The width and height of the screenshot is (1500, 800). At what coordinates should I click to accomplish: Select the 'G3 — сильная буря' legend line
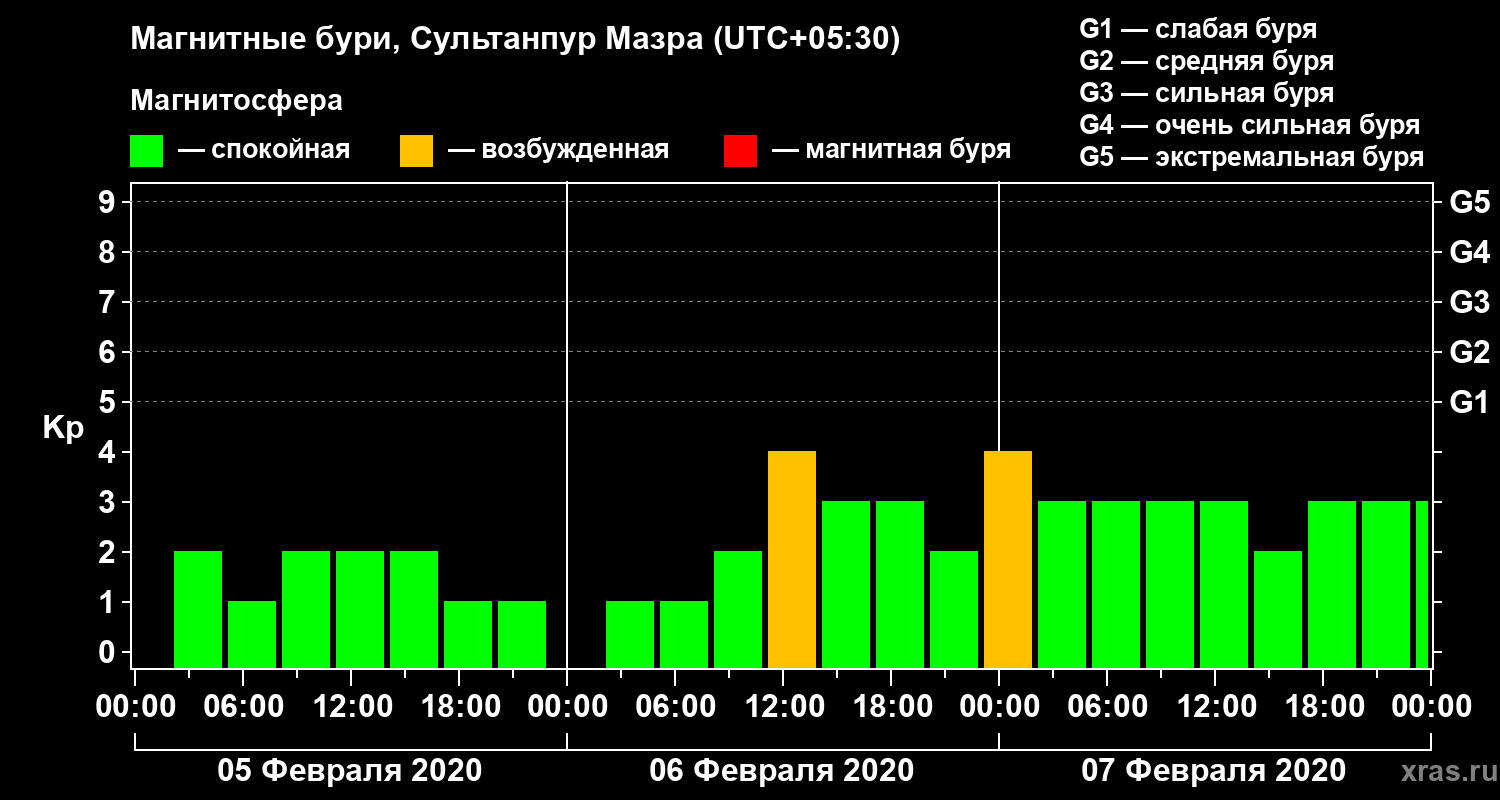[x=1206, y=93]
